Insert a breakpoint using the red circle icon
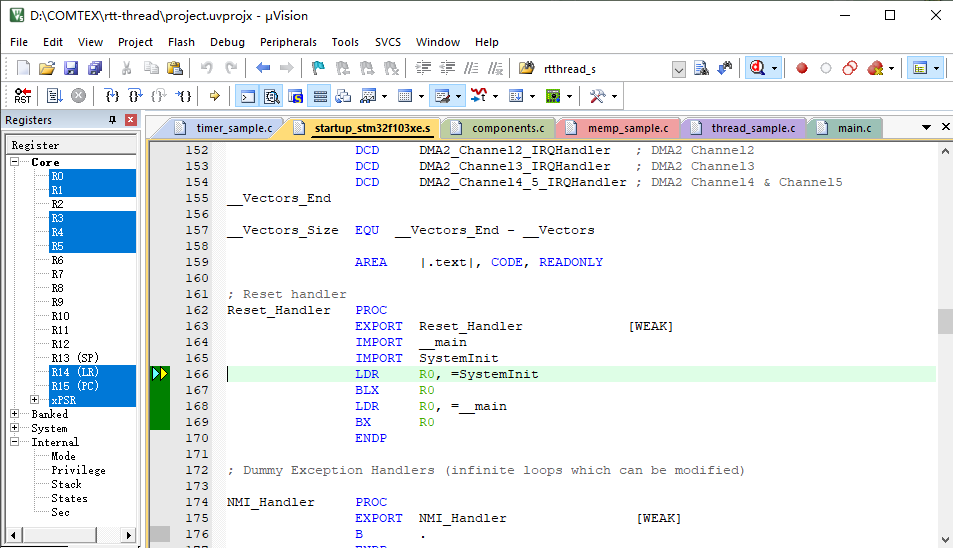 pos(802,68)
